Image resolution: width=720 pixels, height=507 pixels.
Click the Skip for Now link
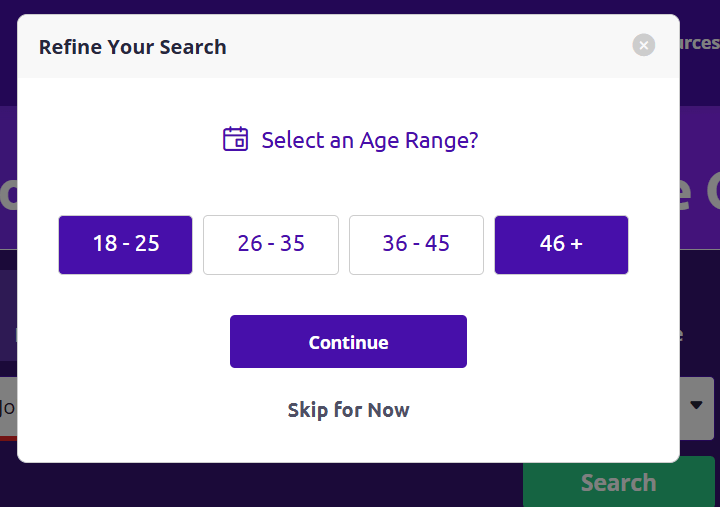349,410
